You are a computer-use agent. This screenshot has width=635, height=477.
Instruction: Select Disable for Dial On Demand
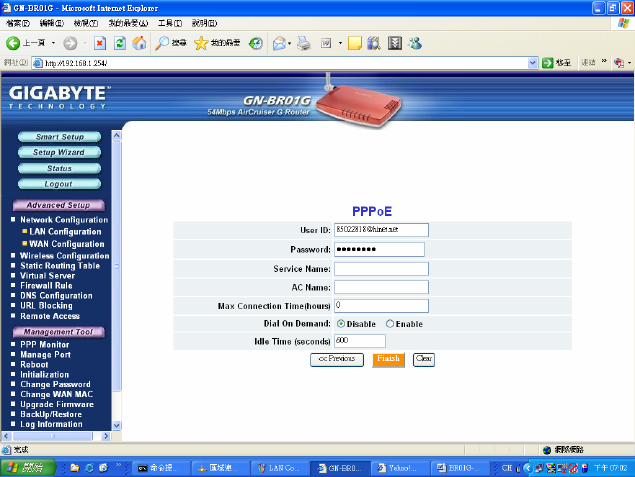click(x=341, y=324)
